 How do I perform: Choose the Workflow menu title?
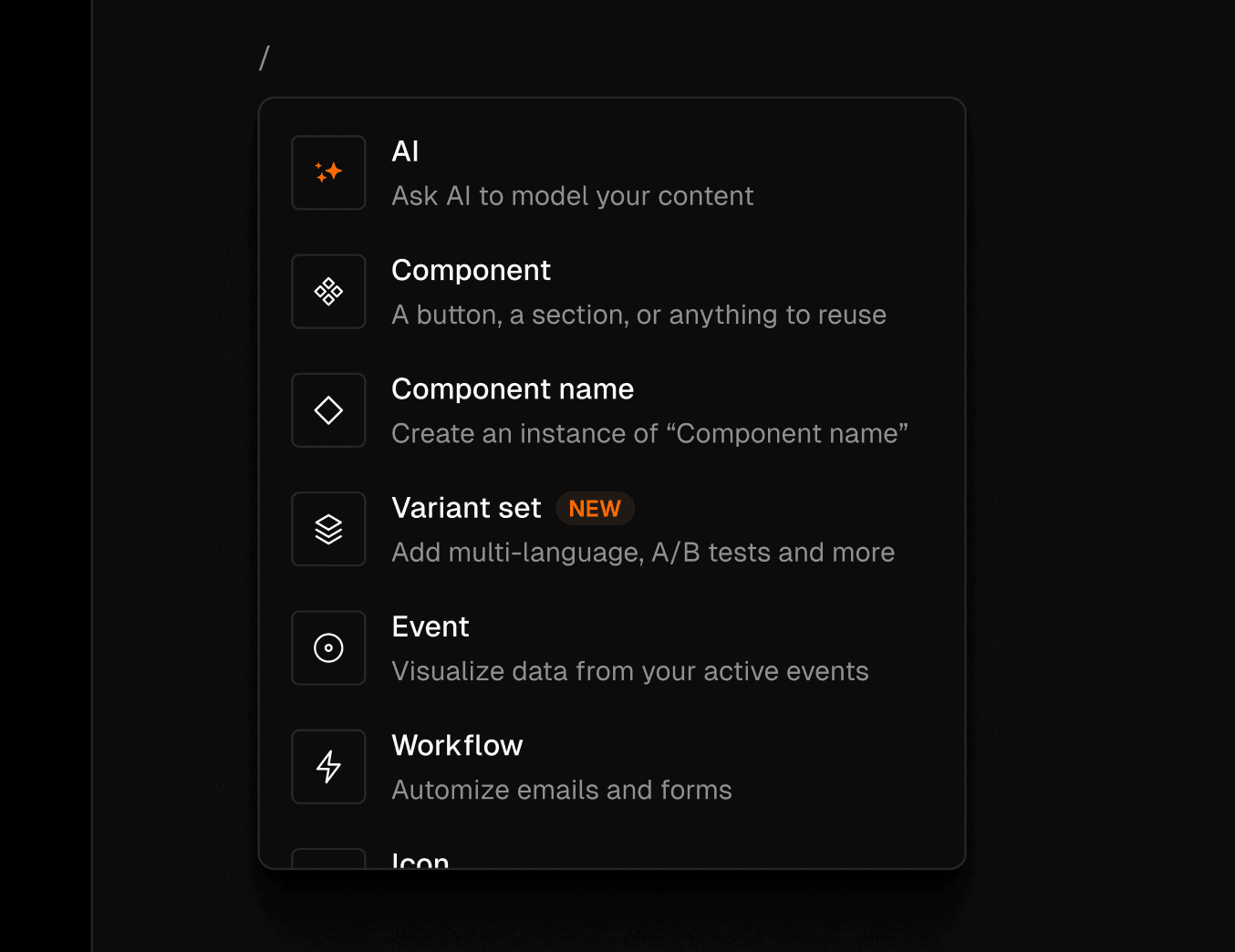(x=457, y=746)
